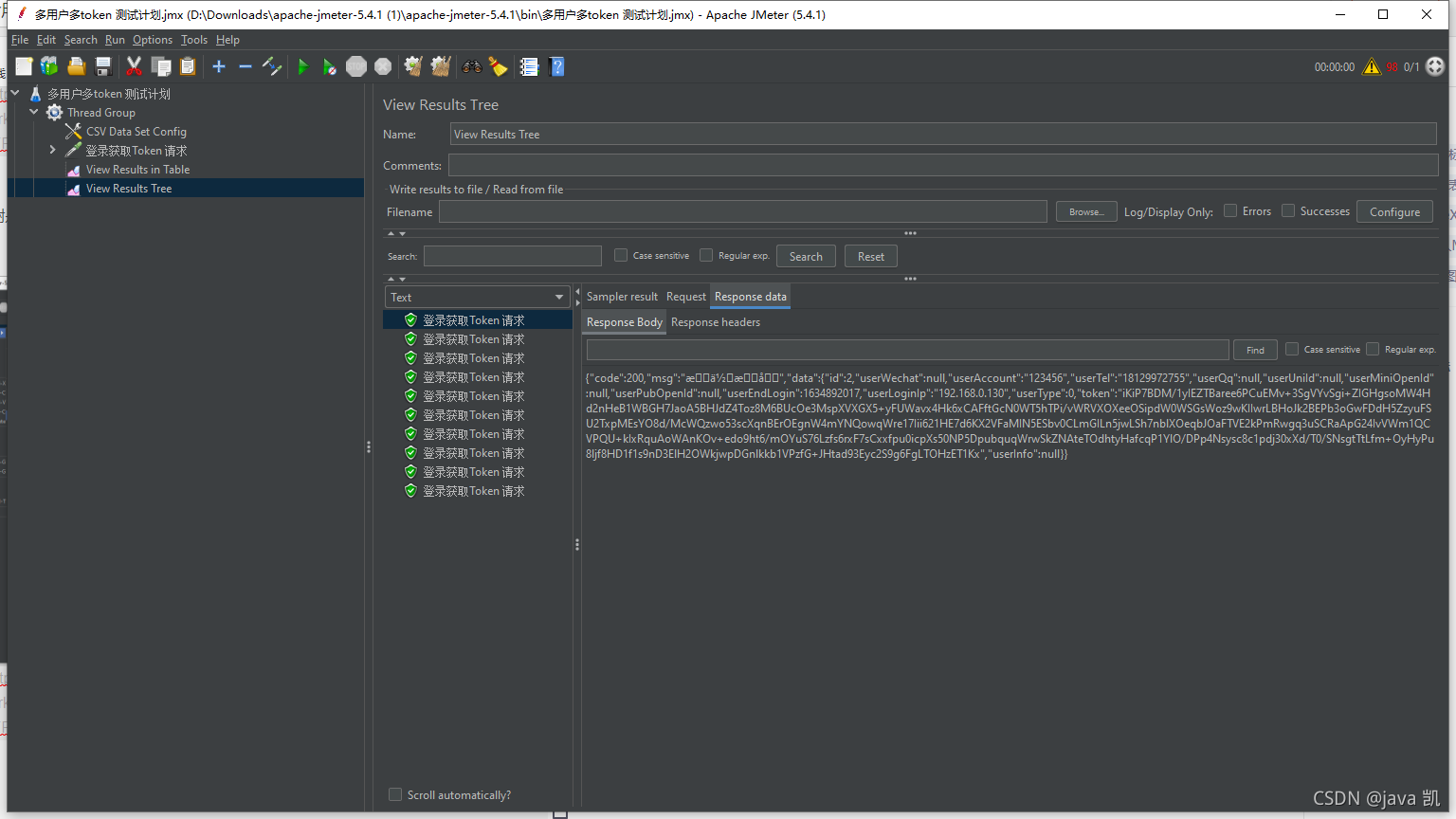Focus the Comments input field
This screenshot has height=819, width=1456.
[943, 165]
